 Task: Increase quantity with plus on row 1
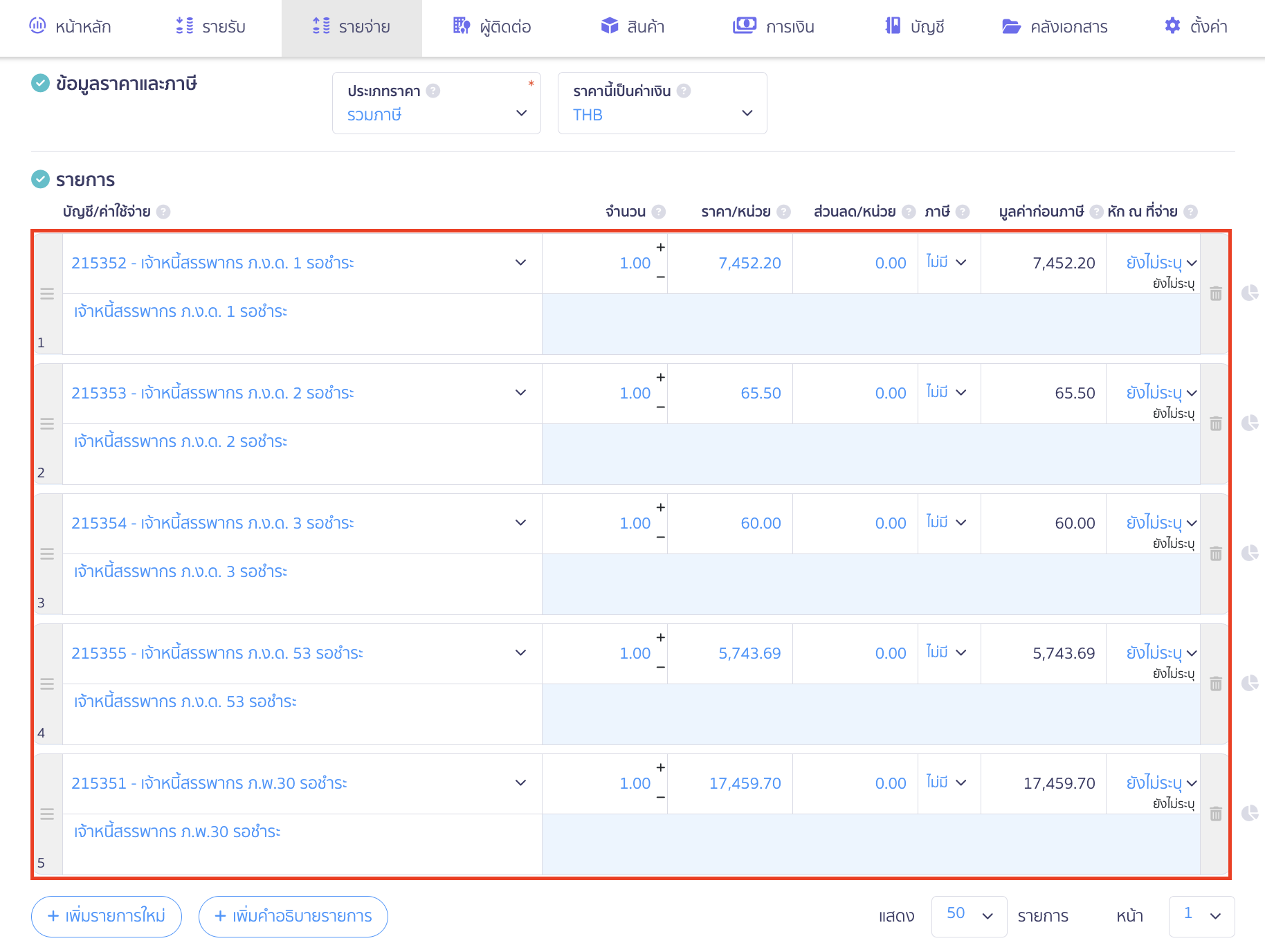660,248
